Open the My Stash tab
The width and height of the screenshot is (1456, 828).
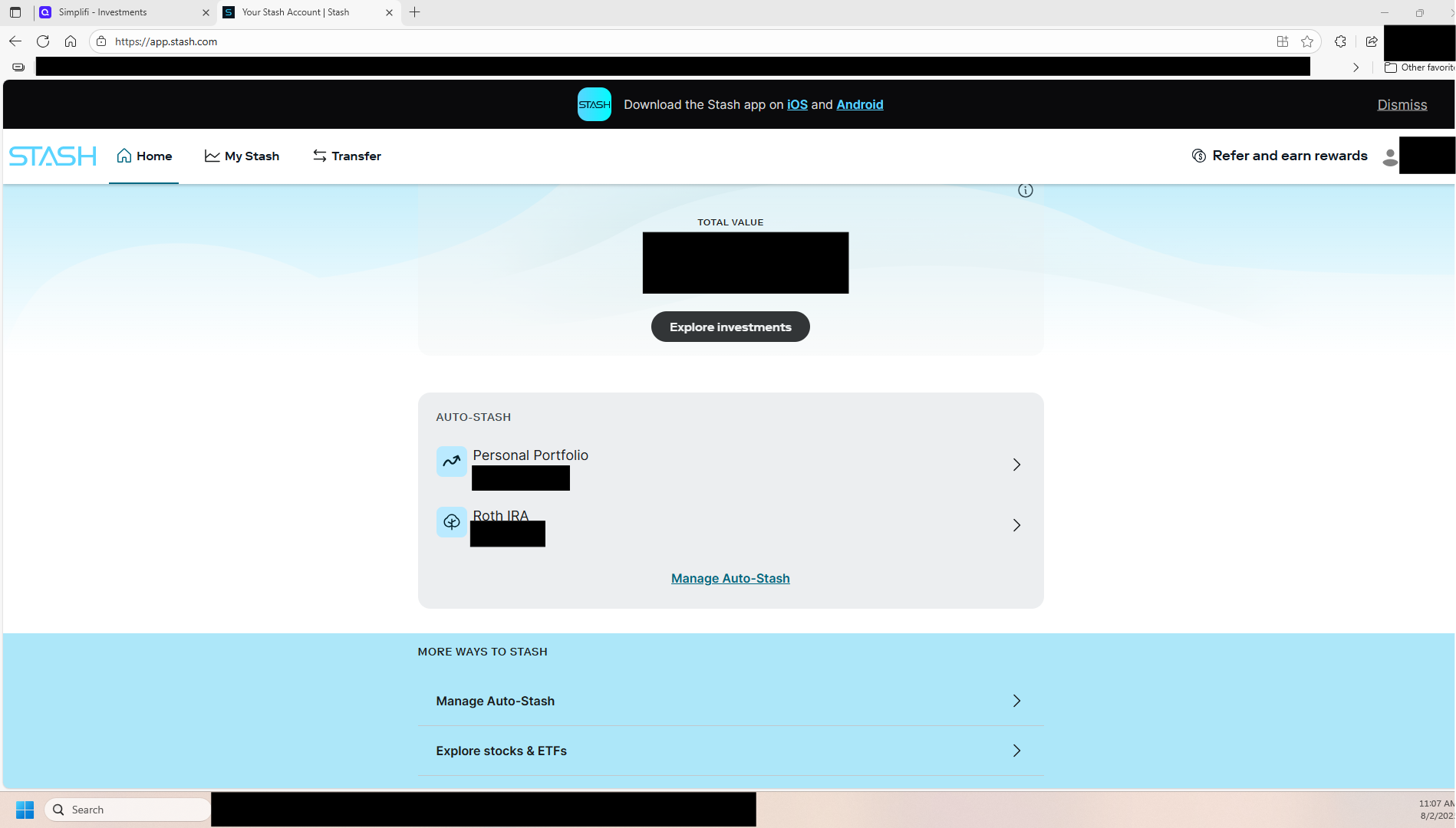[x=242, y=156]
